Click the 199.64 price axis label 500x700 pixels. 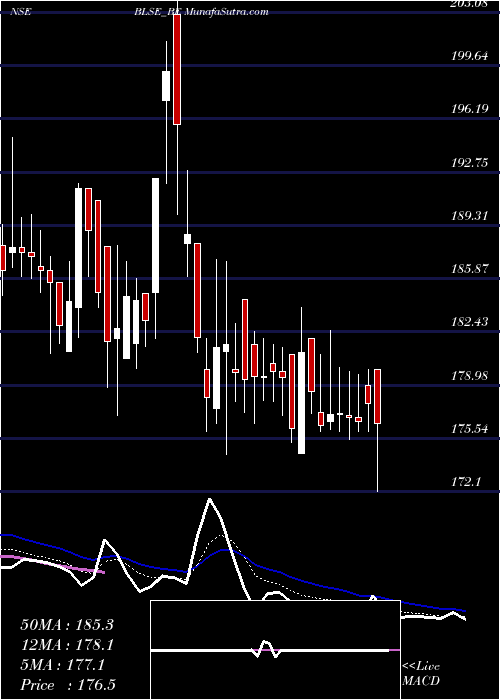469,56
